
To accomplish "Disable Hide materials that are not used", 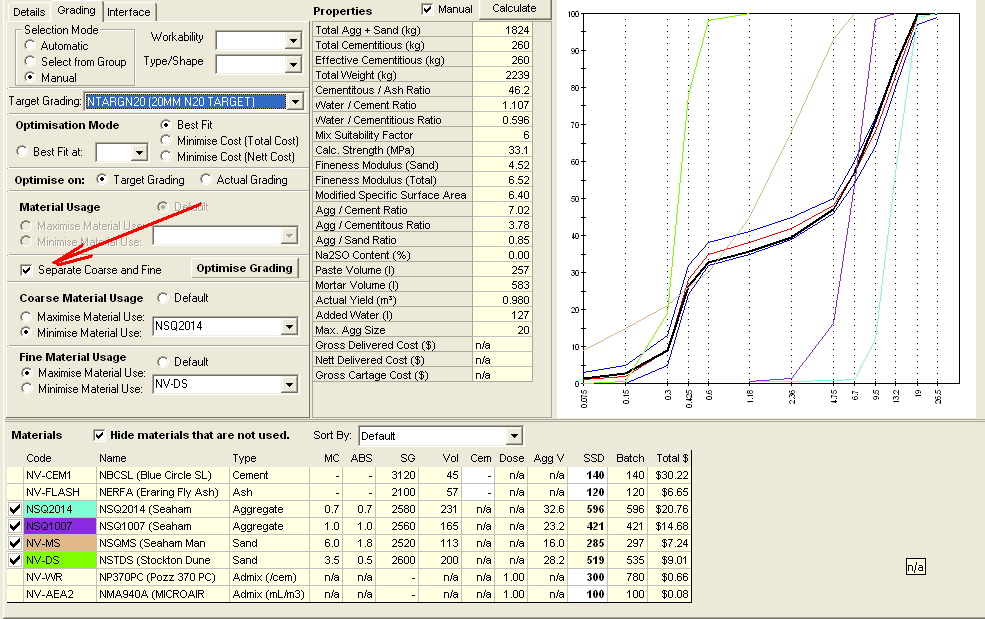I will point(99,435).
